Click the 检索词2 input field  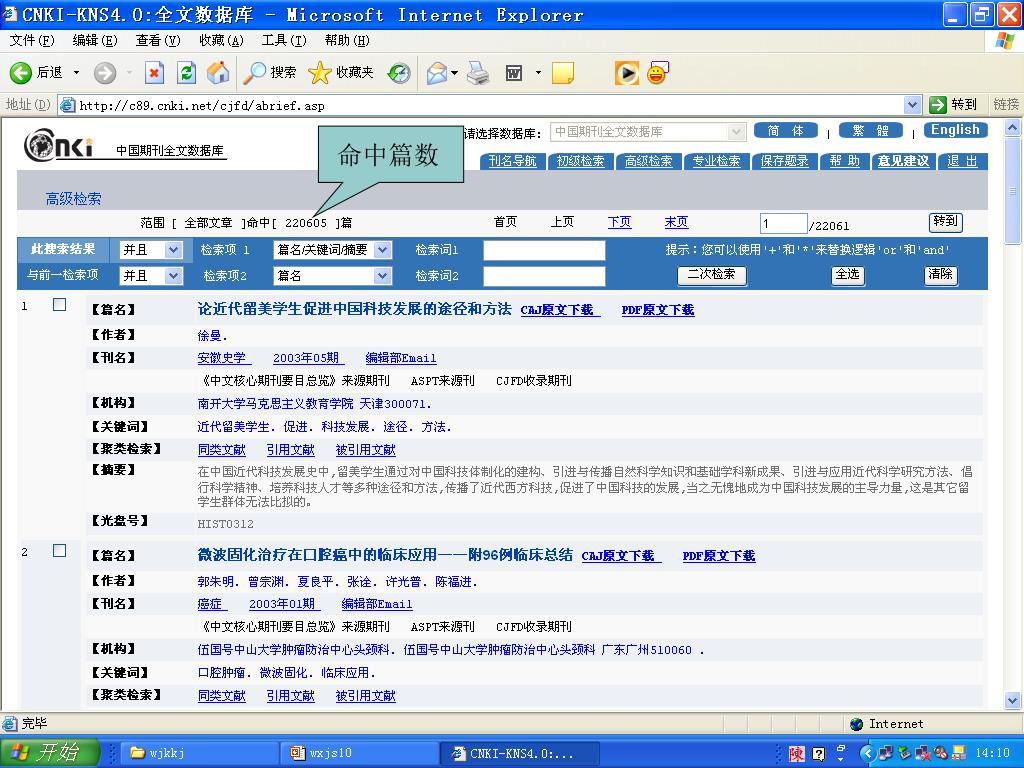pyautogui.click(x=544, y=276)
